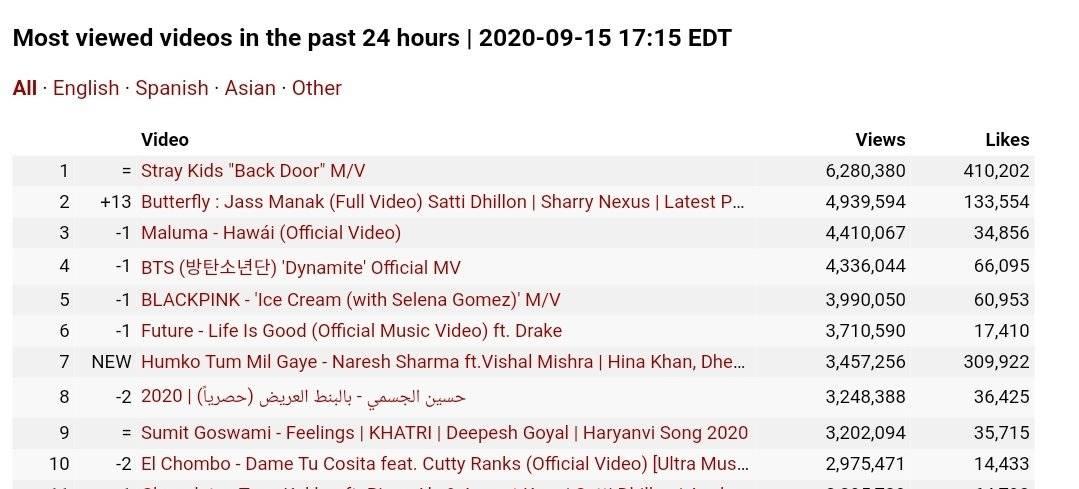Click the Video column header

click(164, 140)
